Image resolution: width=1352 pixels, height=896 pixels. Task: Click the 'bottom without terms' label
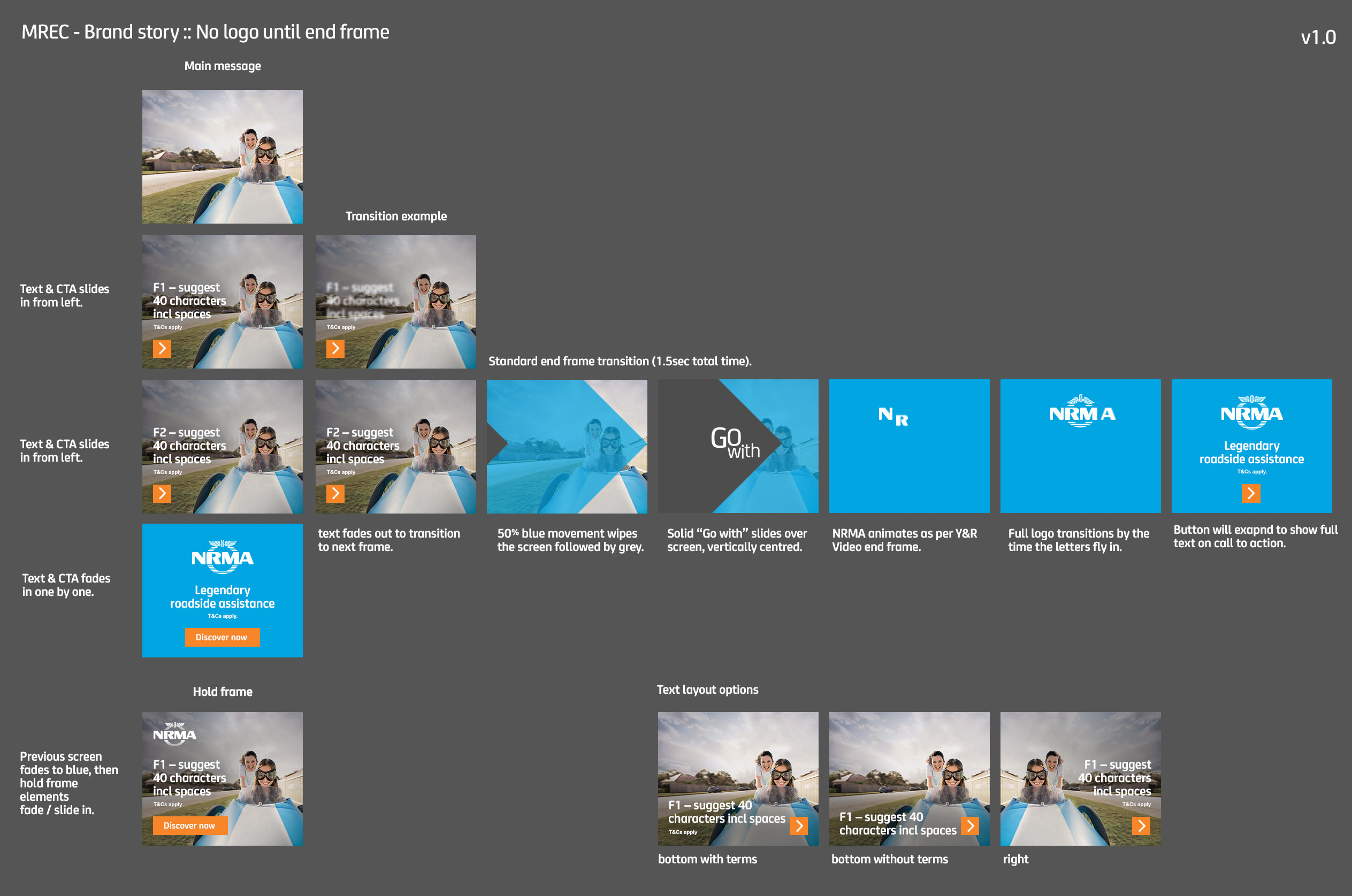[890, 860]
